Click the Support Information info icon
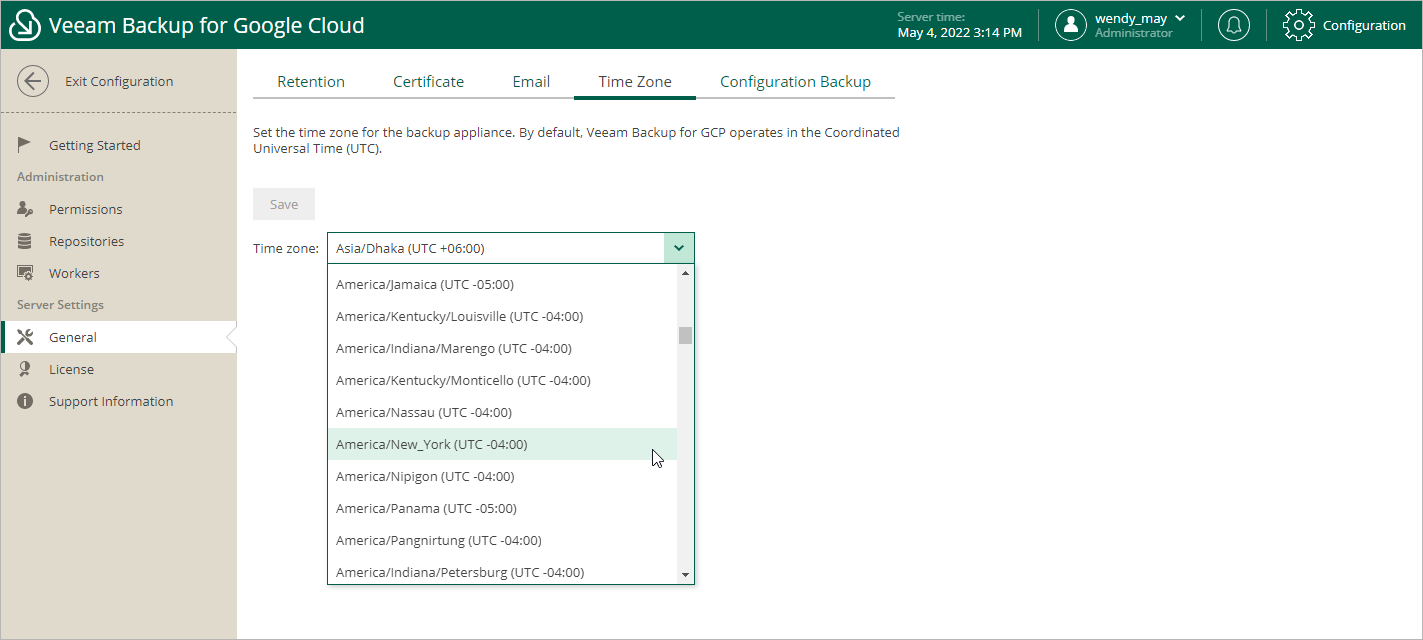 [x=25, y=401]
